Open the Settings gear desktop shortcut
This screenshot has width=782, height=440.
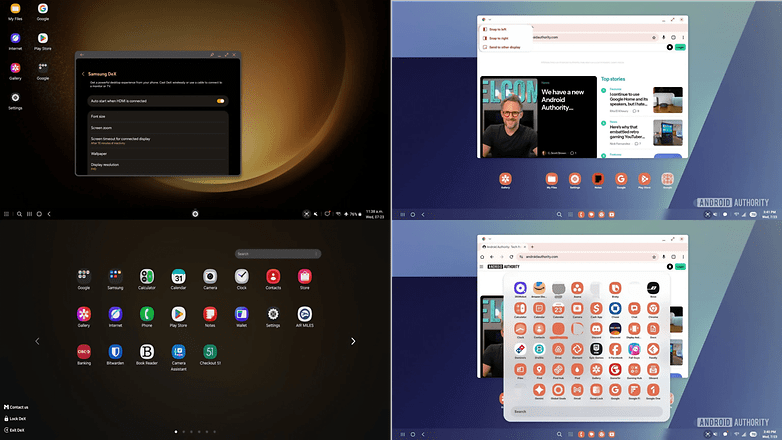click(x=15, y=100)
